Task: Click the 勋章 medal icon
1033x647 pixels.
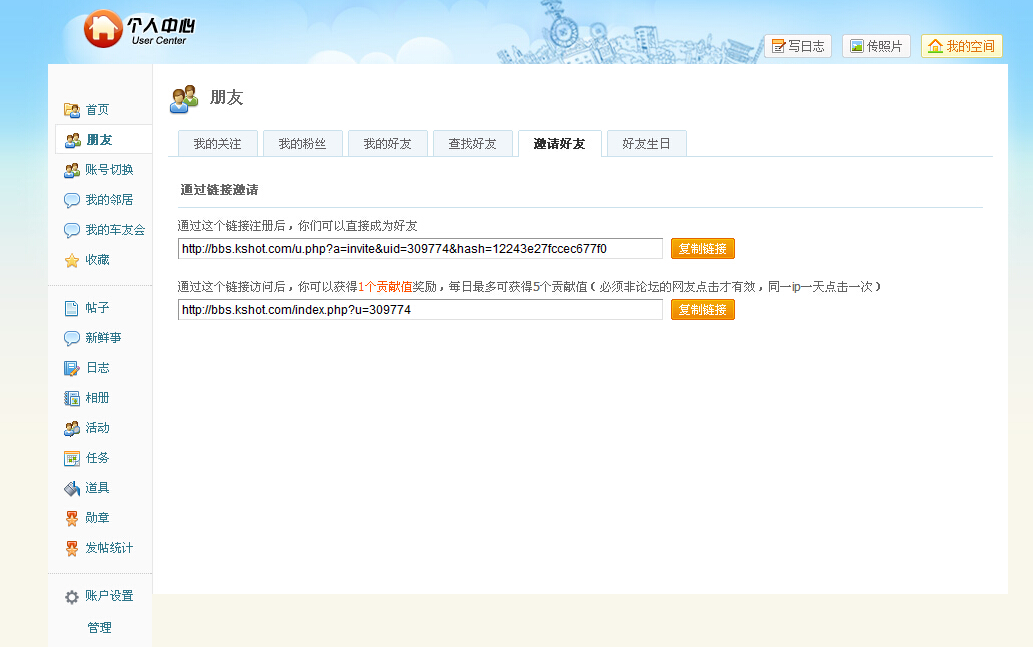Action: coord(71,519)
